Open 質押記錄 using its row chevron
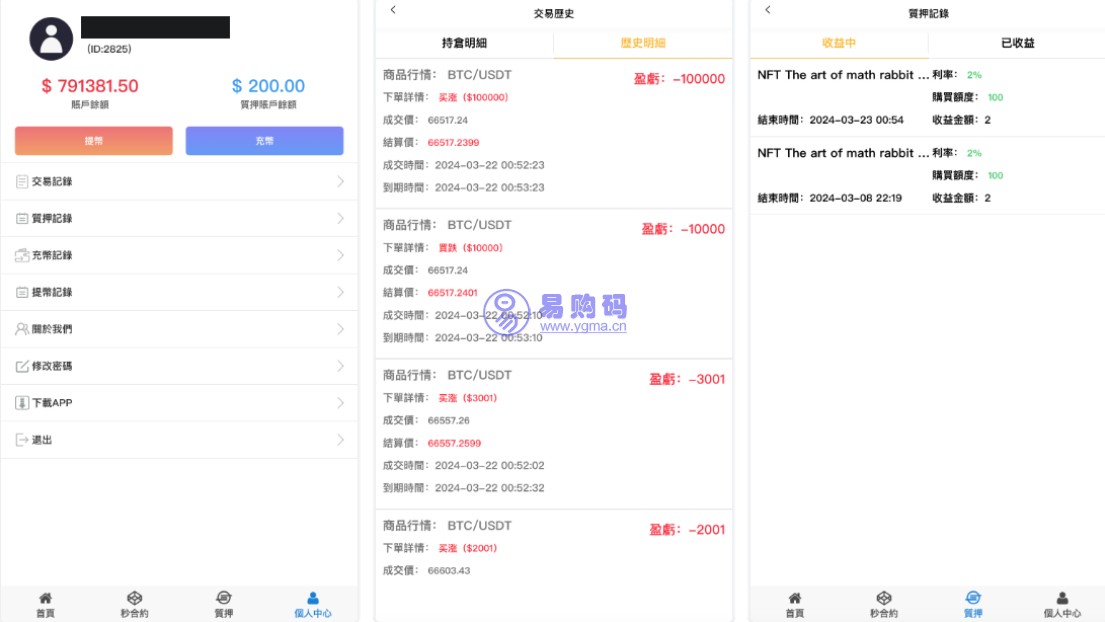 tap(340, 219)
